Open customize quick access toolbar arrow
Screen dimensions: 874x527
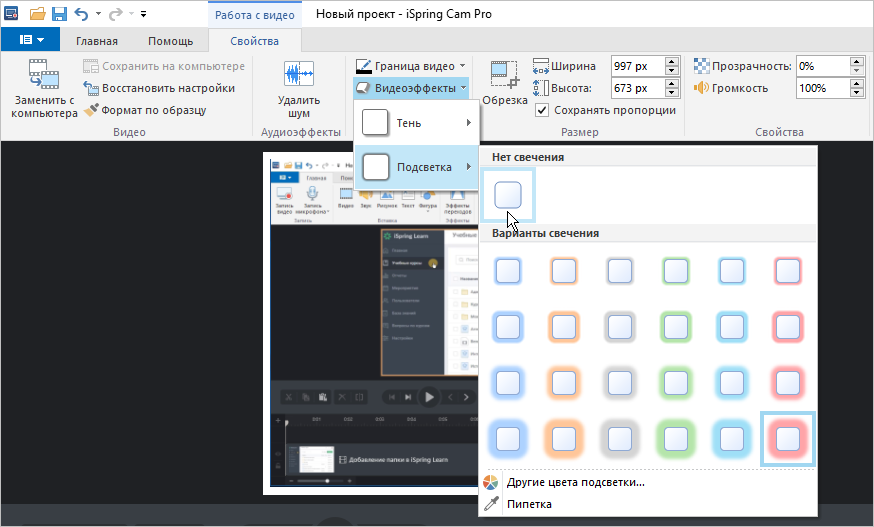[143, 14]
